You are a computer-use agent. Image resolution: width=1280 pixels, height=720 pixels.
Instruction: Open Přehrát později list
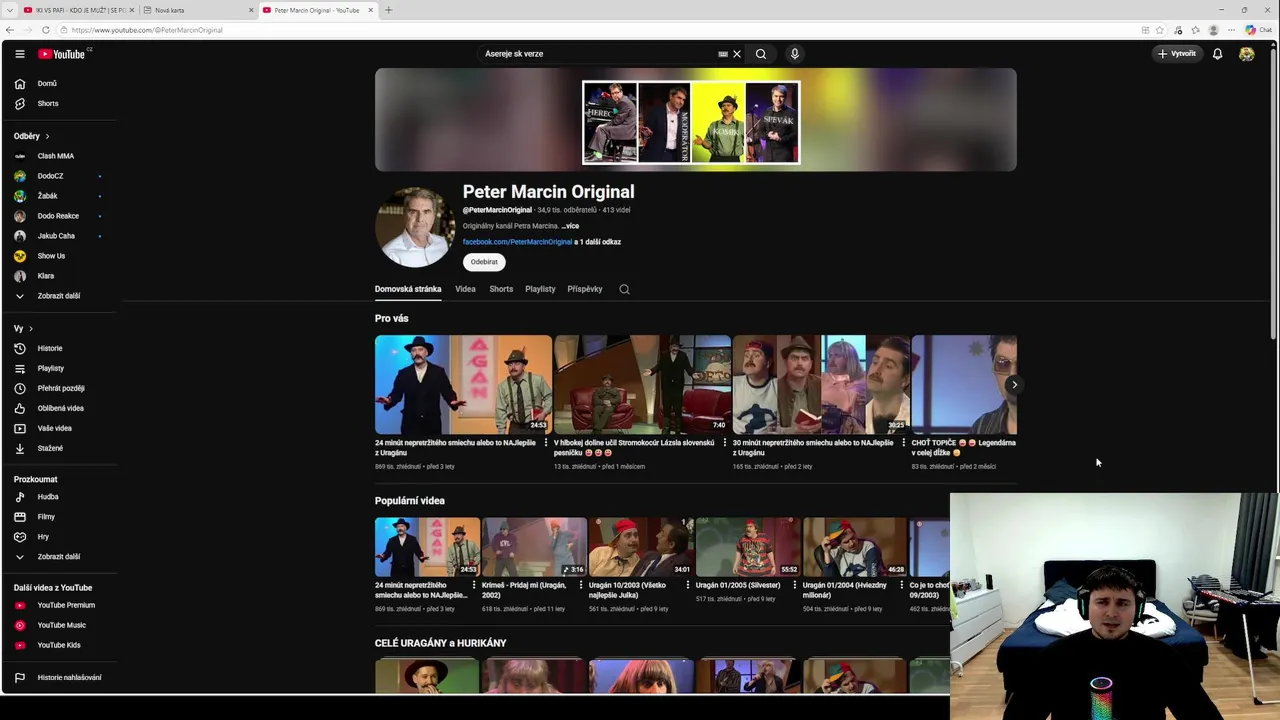coord(60,388)
